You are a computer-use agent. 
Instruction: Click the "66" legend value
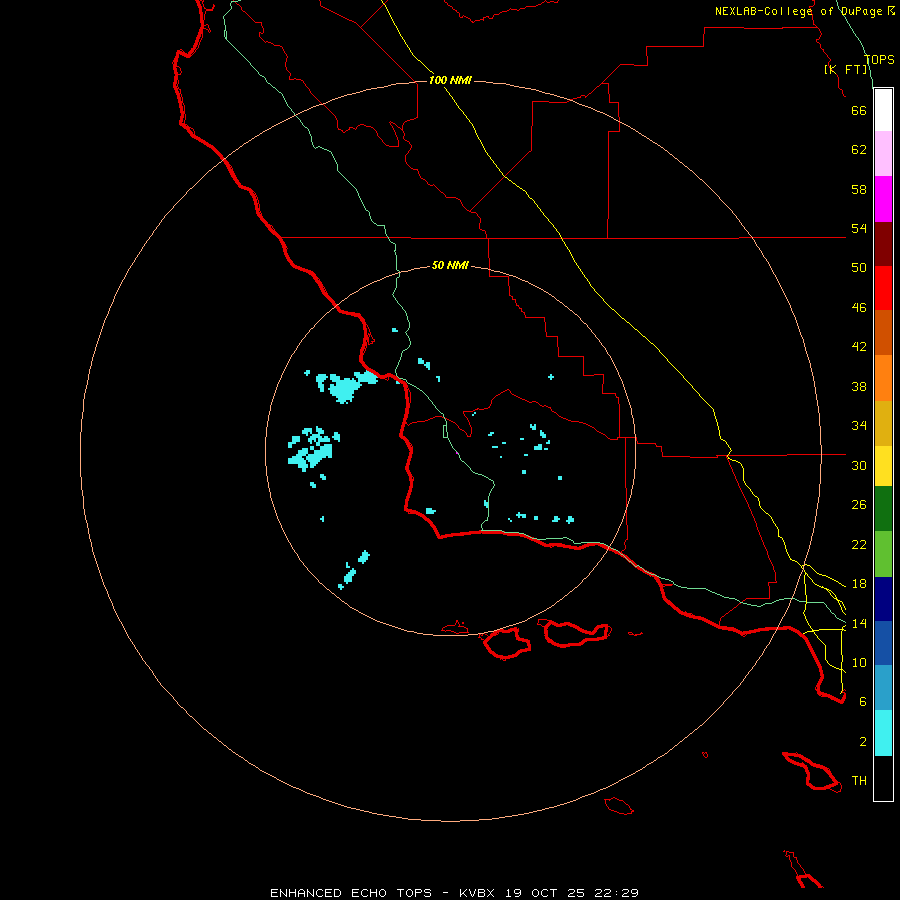[x=859, y=110]
